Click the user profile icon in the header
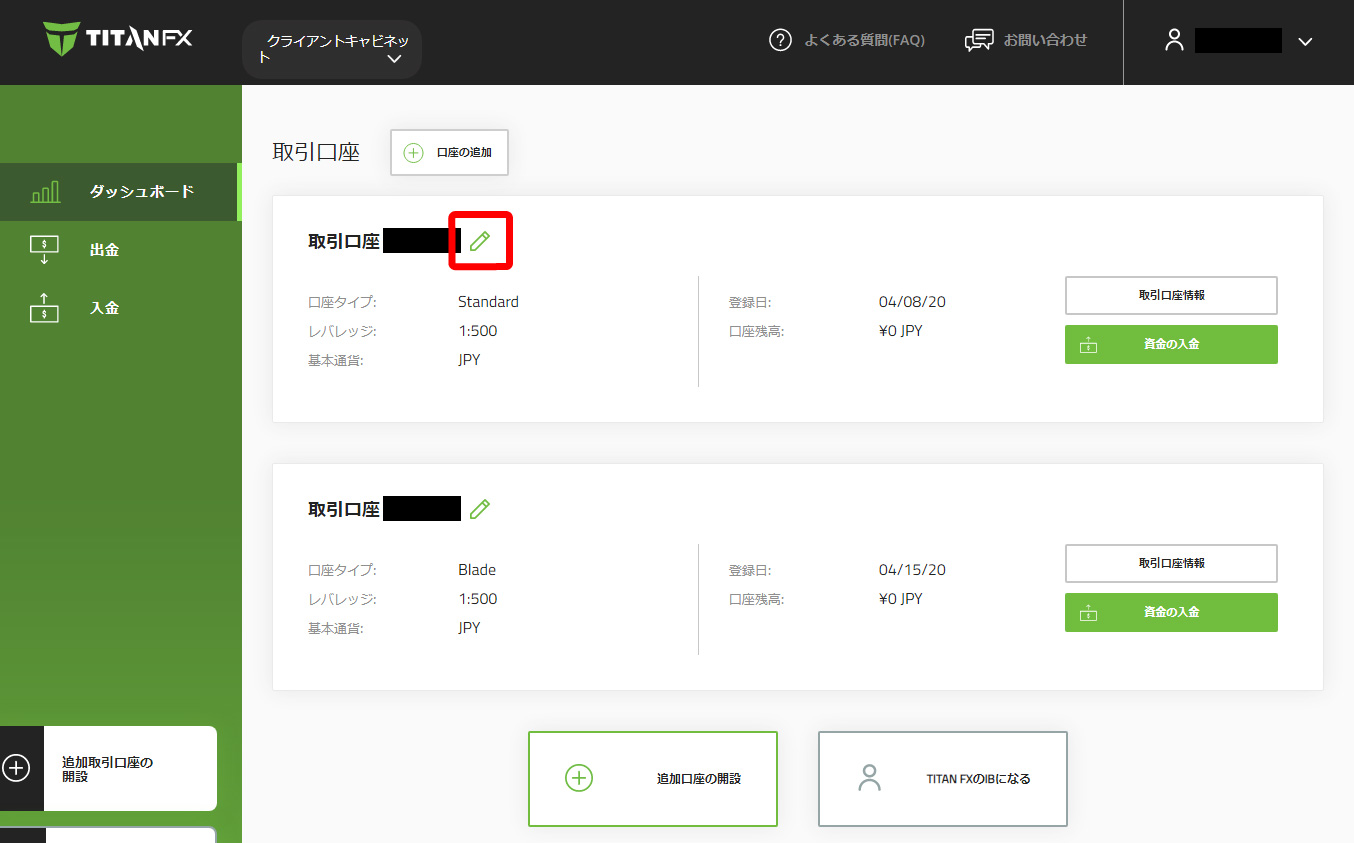1354x843 pixels. click(x=1174, y=40)
